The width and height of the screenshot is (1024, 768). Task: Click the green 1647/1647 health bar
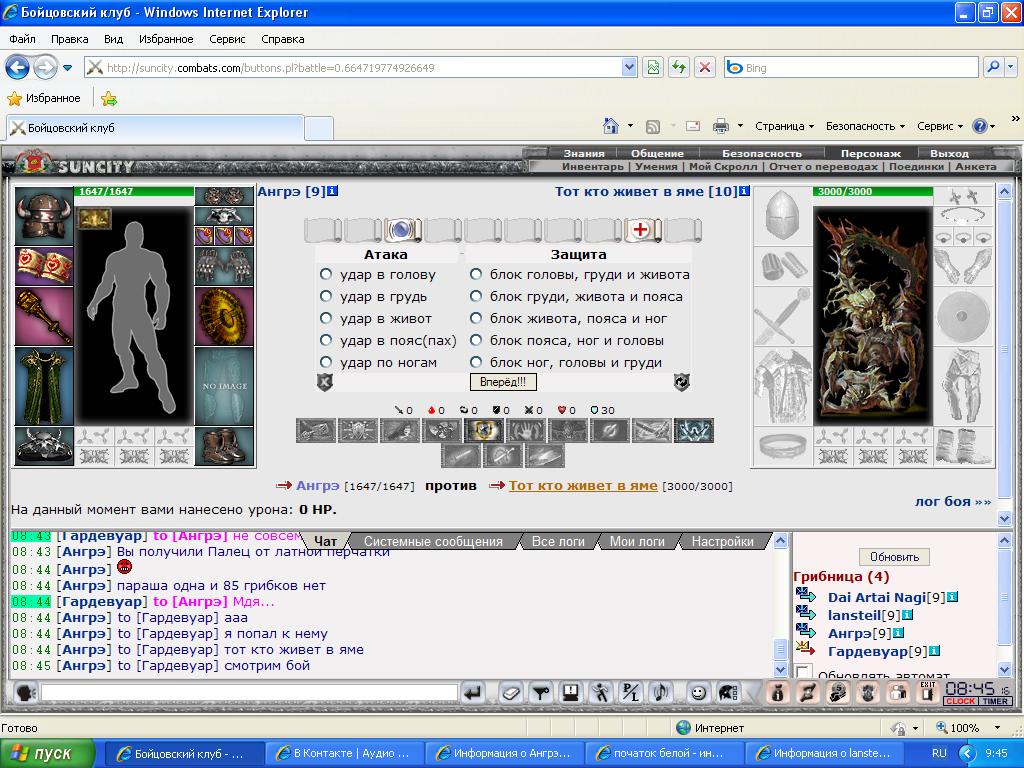tap(135, 191)
